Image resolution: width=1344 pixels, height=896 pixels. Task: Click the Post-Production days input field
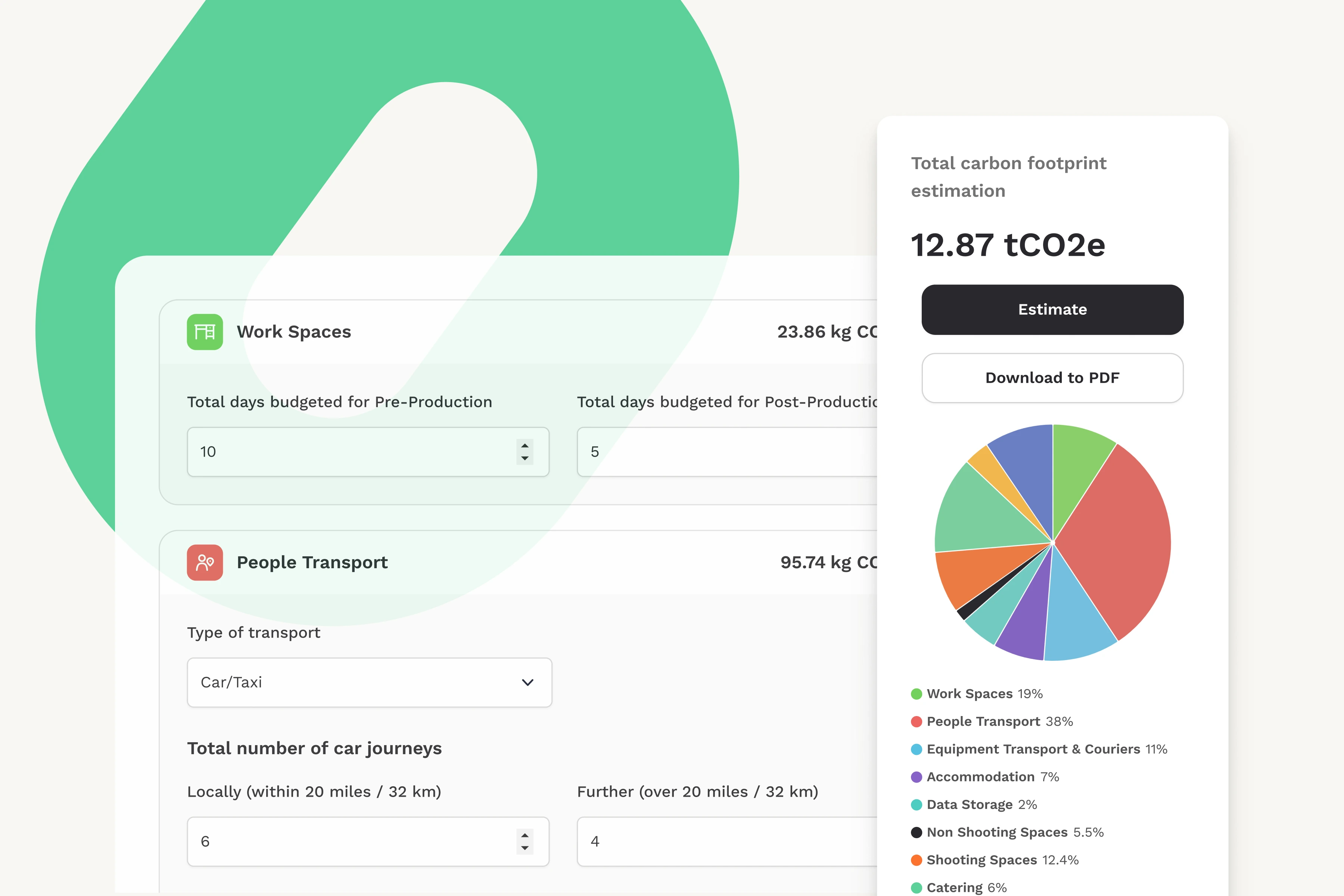726,451
